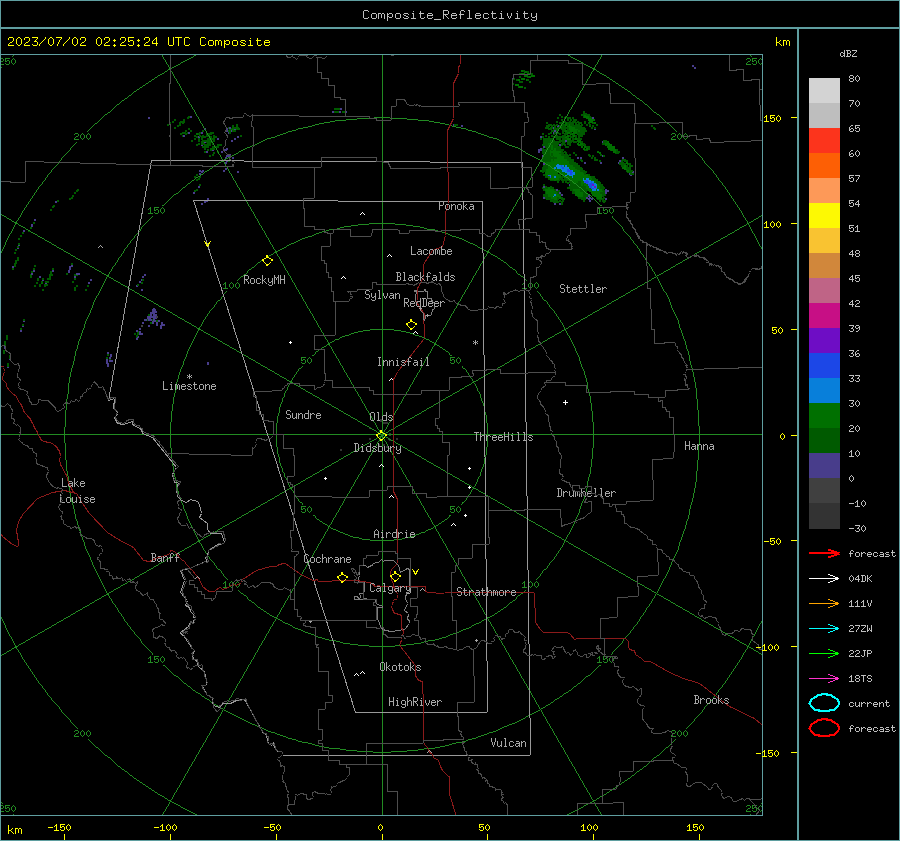This screenshot has height=841, width=900.
Task: Click the HighRiver town label
Action: pos(415,702)
